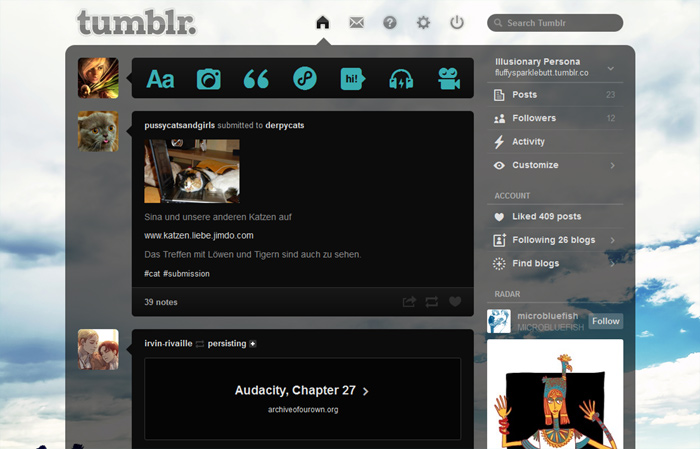Expand the Customize chevron
The image size is (700, 449).
(x=612, y=166)
